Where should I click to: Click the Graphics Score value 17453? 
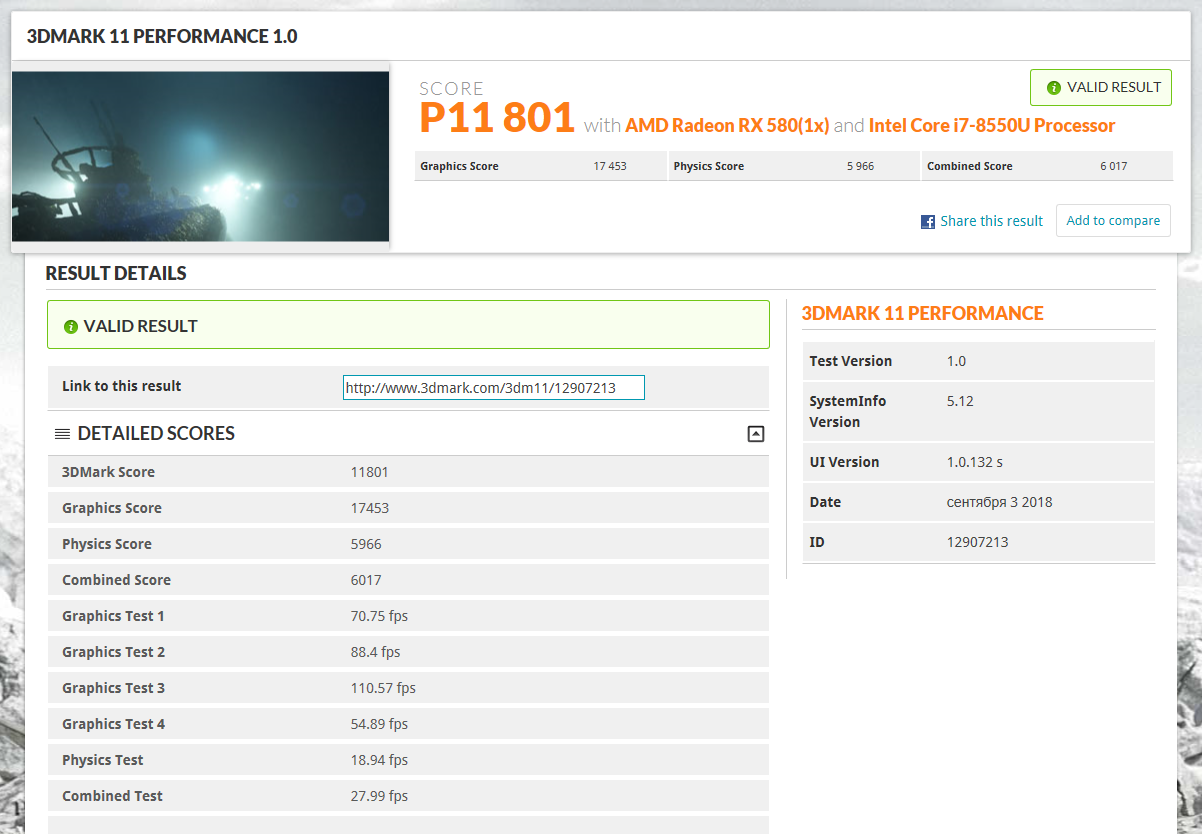pos(369,508)
